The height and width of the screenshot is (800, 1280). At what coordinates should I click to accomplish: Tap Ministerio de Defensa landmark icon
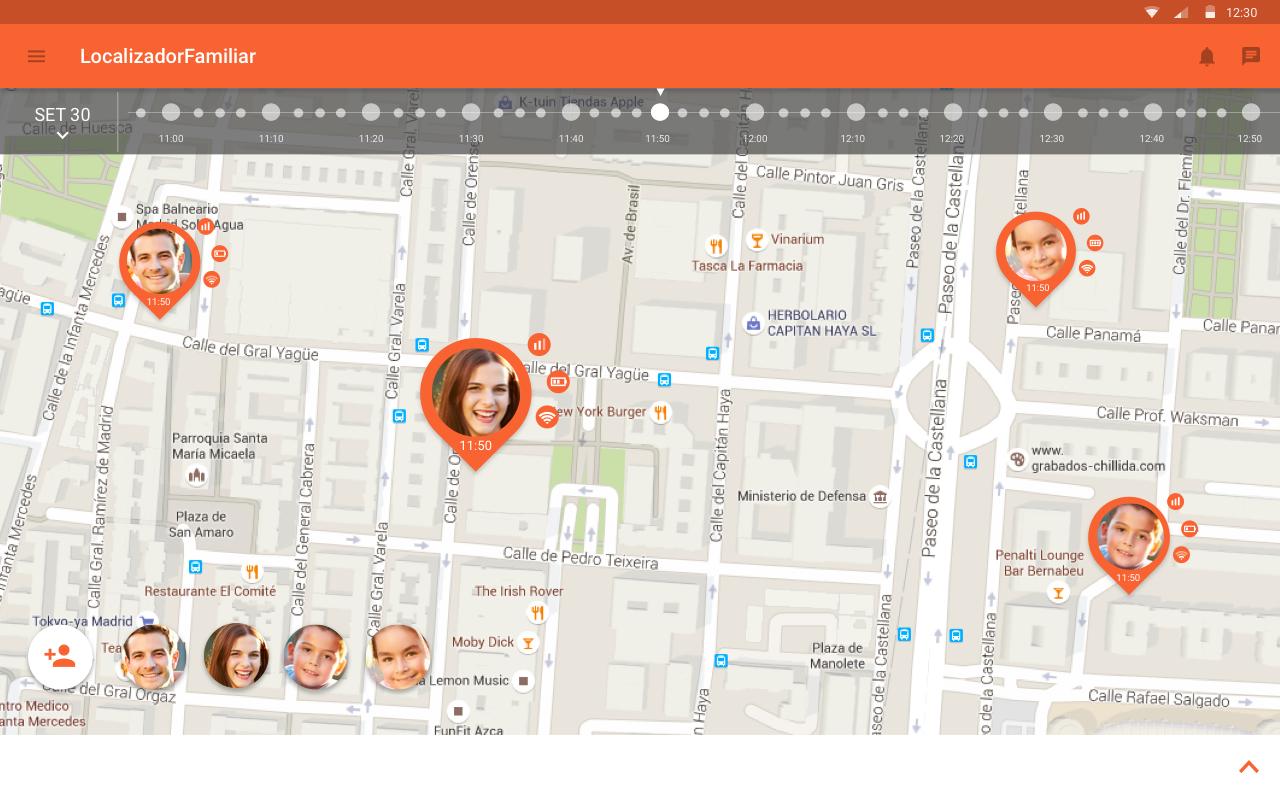tap(880, 497)
